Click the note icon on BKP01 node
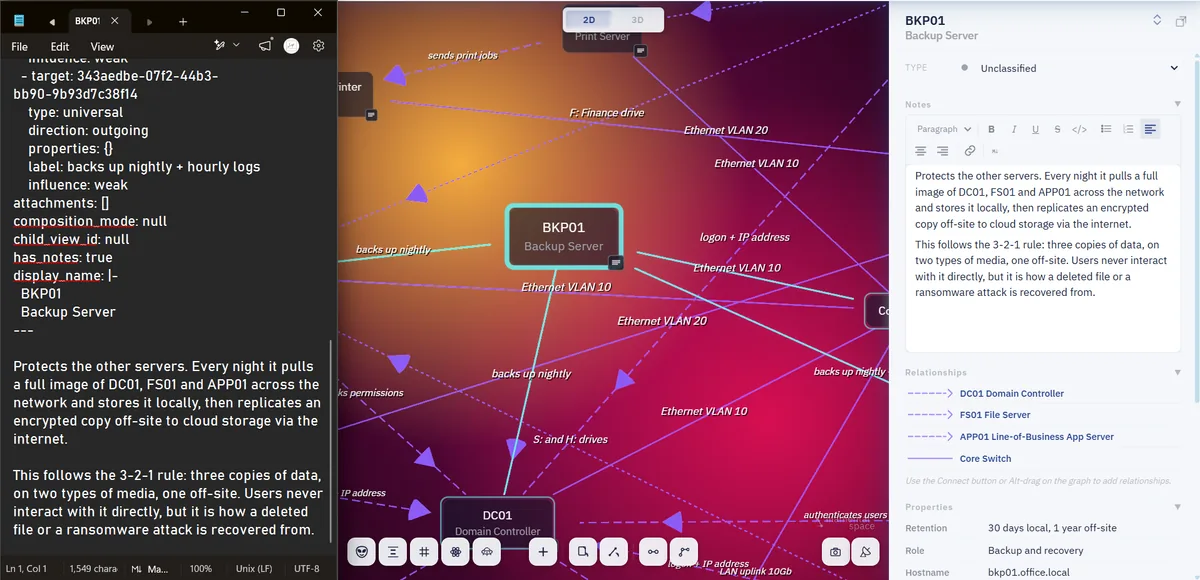The image size is (1200, 580). [x=616, y=262]
